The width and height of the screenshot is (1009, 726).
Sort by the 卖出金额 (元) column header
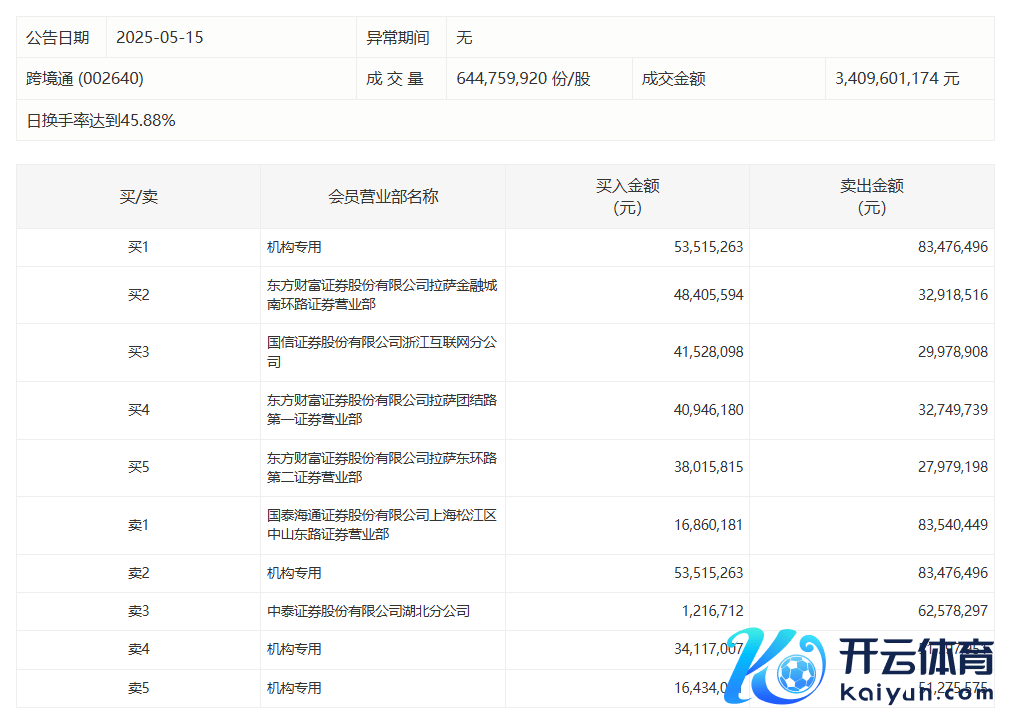pos(871,197)
